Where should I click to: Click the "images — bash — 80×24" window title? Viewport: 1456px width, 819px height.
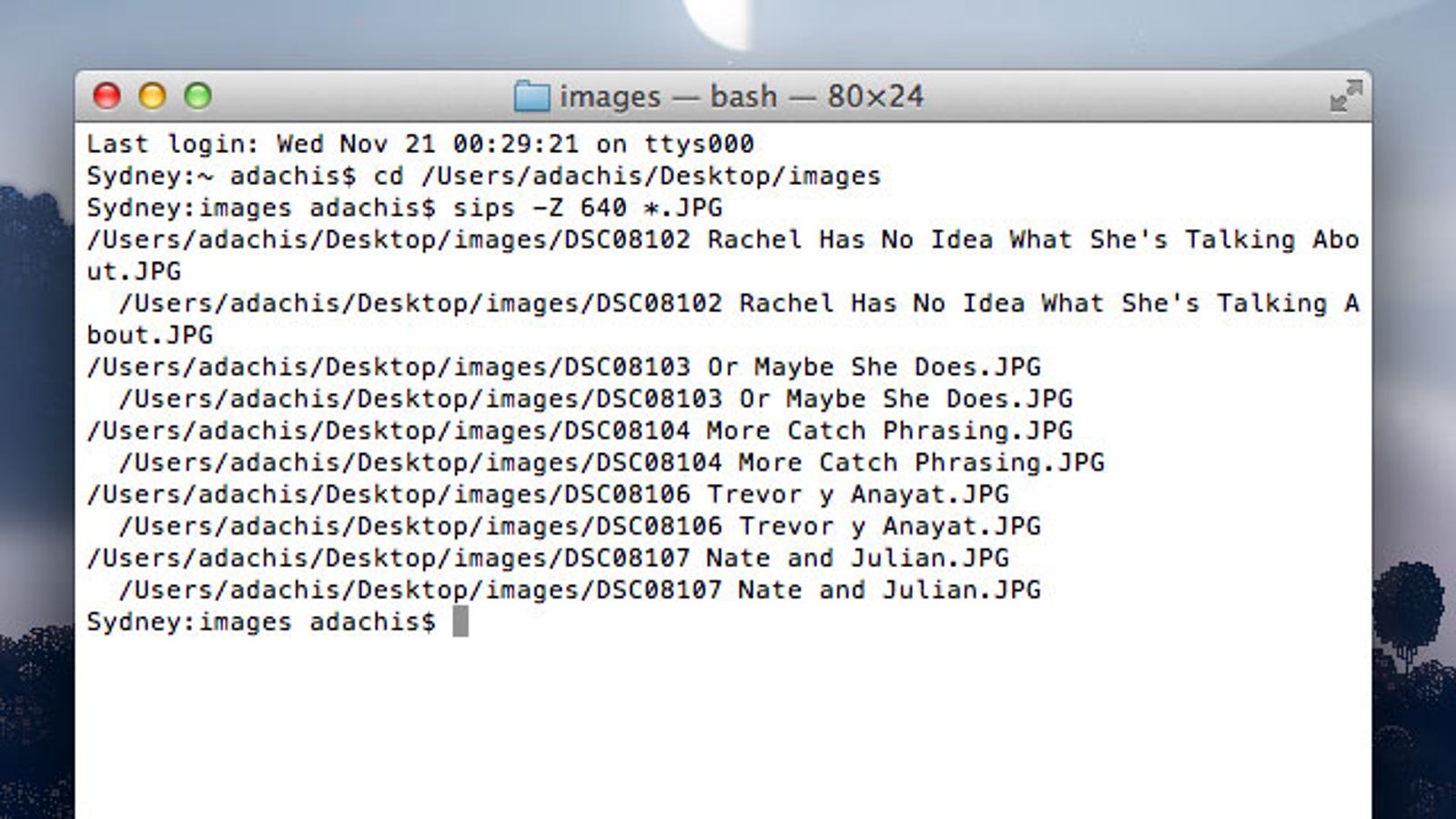(741, 96)
